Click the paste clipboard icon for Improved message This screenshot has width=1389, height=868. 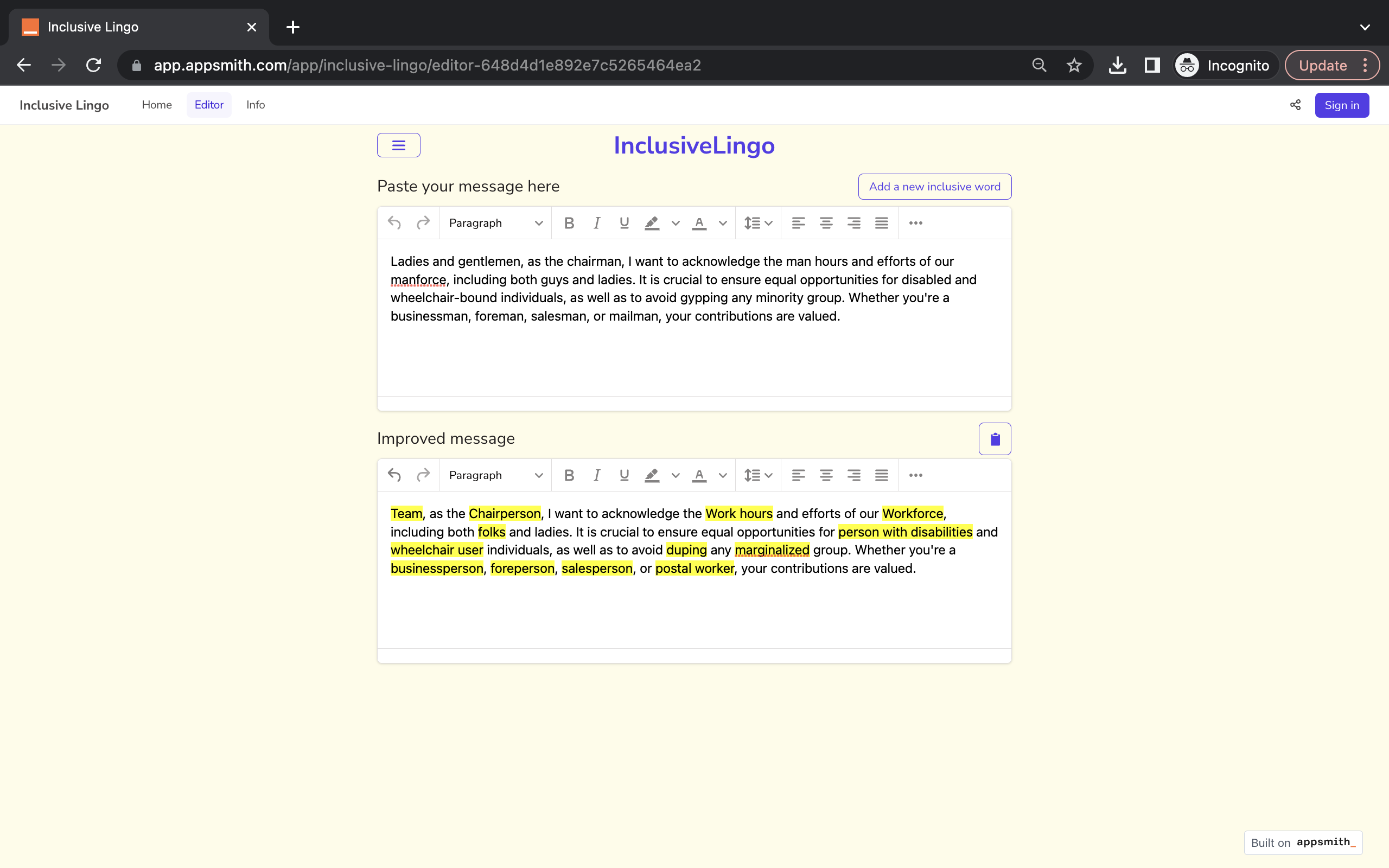(995, 439)
